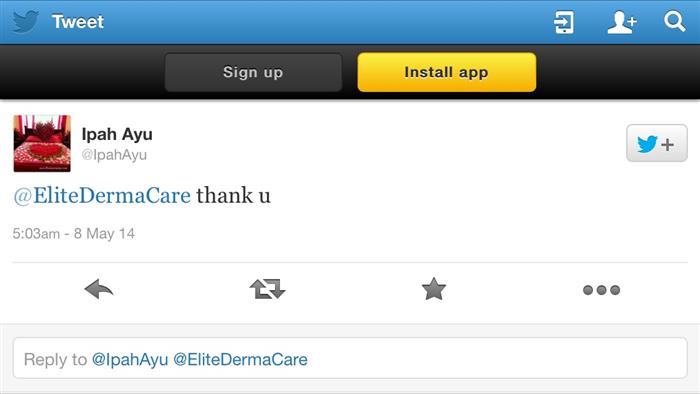Click the Ipah Ayu display name
The height and width of the screenshot is (394, 700).
click(x=117, y=134)
